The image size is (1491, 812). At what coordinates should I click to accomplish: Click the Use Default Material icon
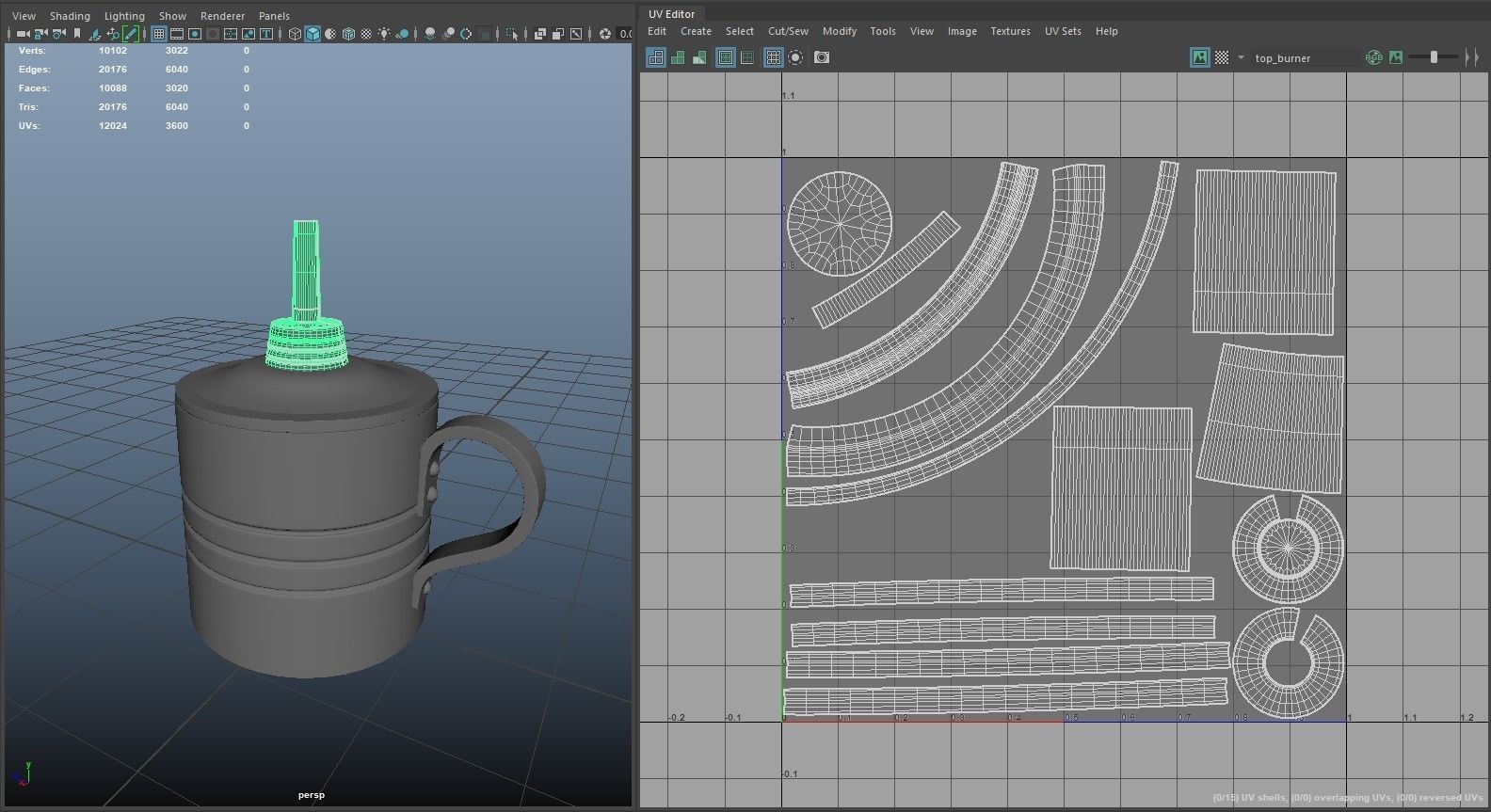click(x=330, y=34)
